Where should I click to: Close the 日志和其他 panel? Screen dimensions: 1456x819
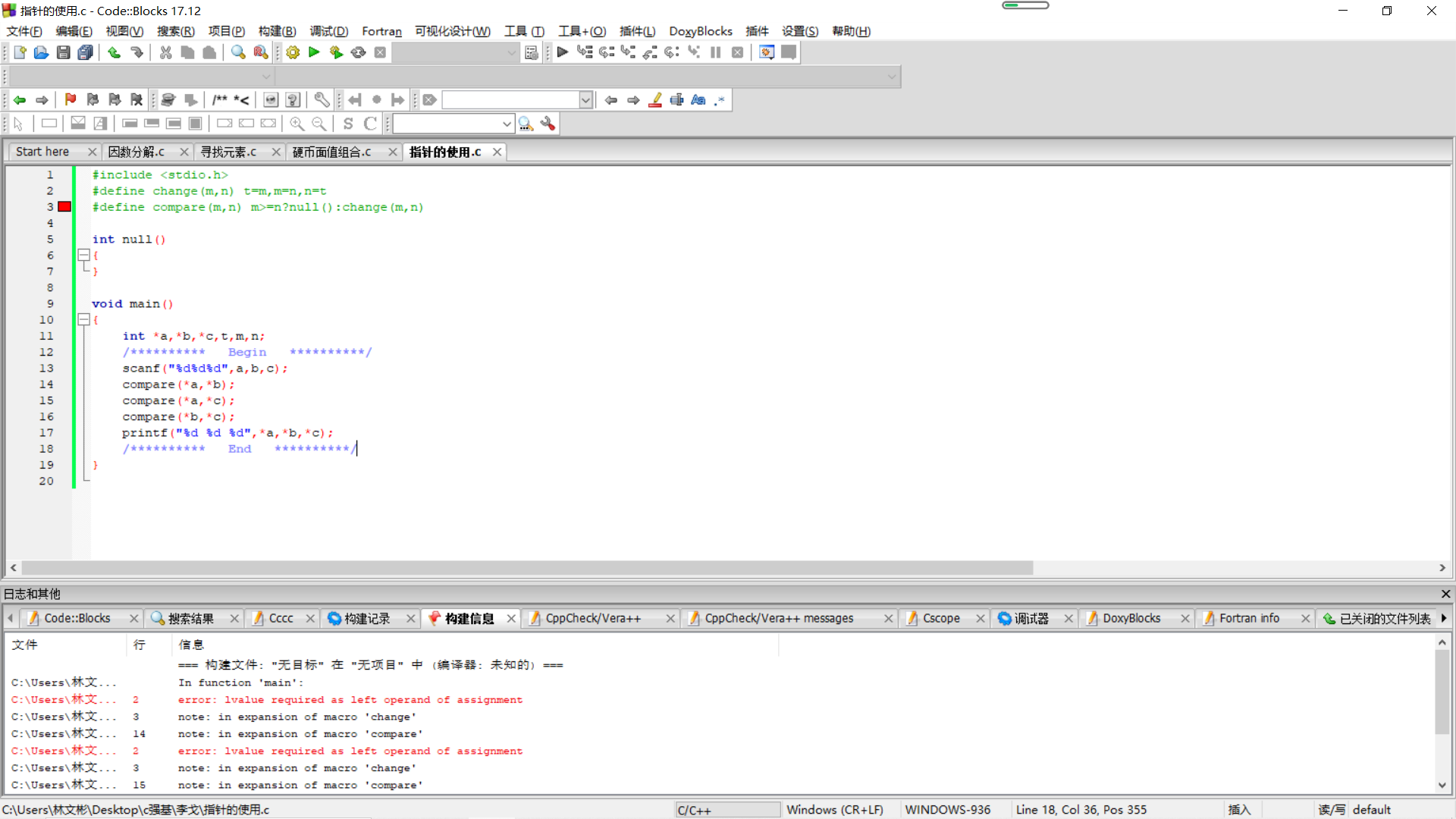tap(1445, 594)
